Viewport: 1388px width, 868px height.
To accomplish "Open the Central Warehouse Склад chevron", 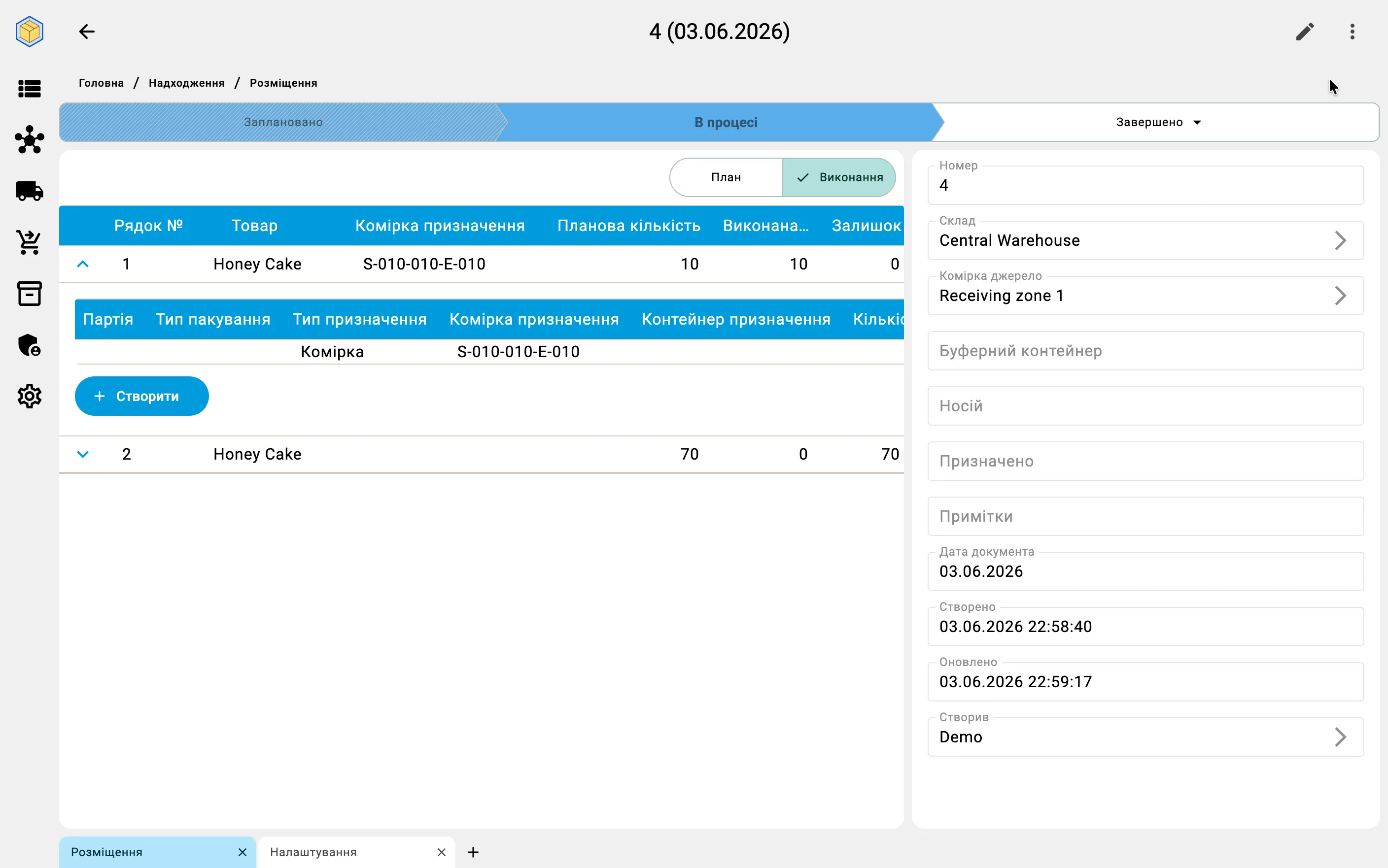I will [x=1340, y=240].
